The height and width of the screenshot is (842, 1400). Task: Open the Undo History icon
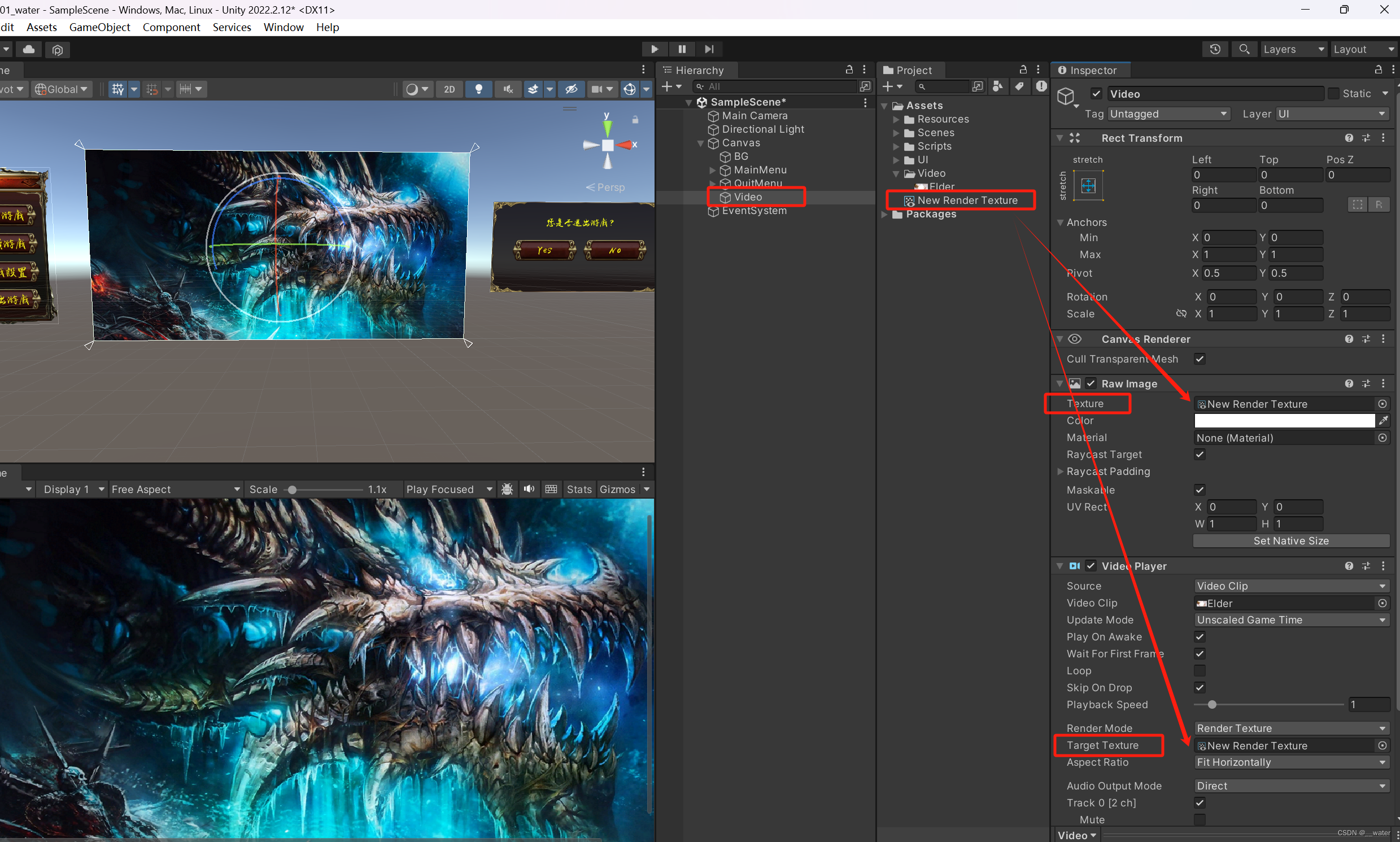point(1215,49)
